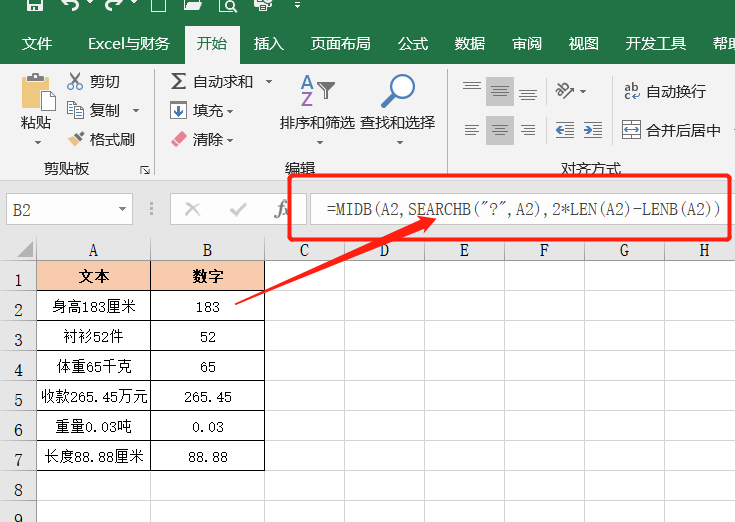Open the Formulas (公式) tab
The width and height of the screenshot is (735, 522).
(x=413, y=43)
